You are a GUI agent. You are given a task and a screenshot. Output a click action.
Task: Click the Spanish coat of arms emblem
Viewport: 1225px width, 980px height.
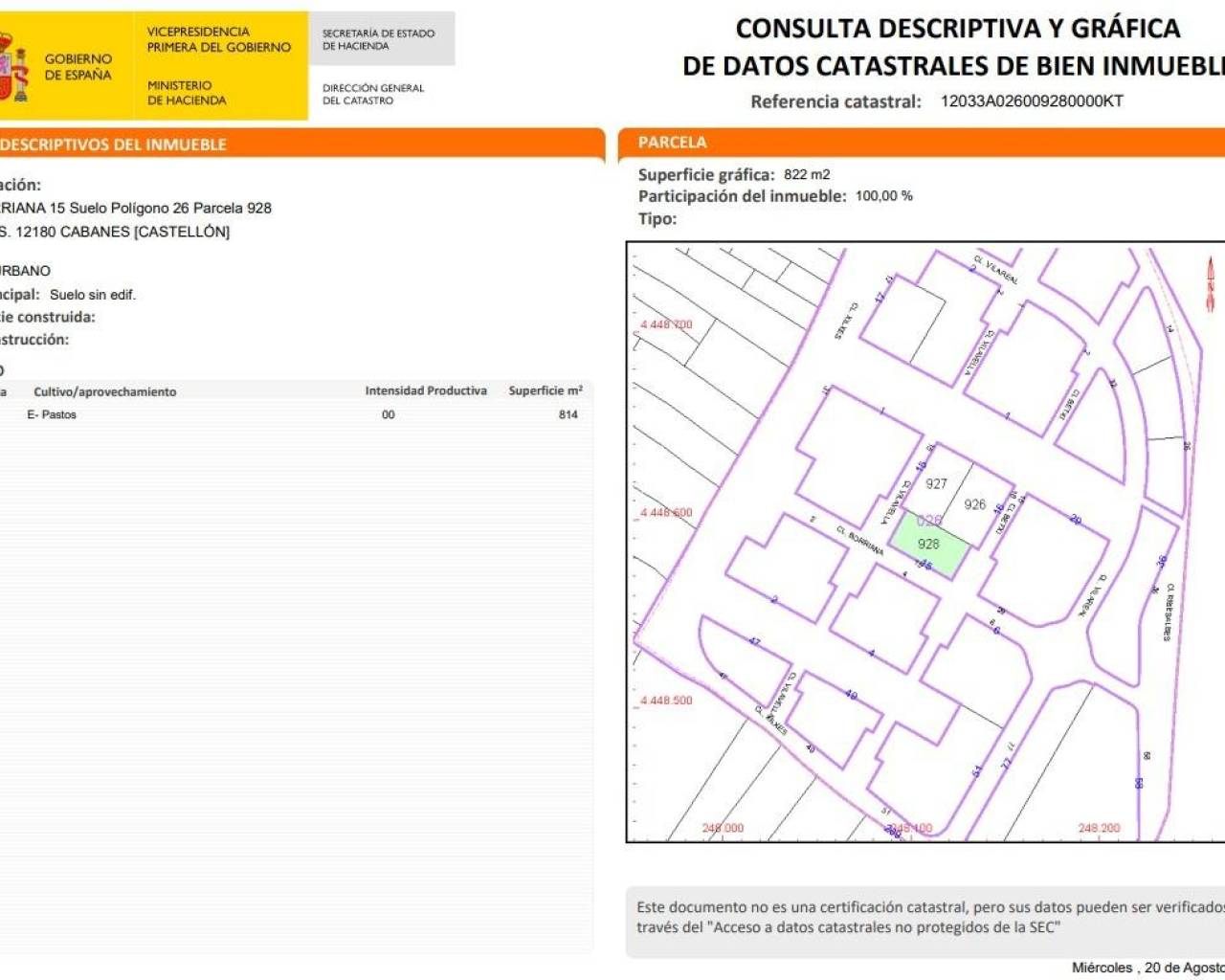tap(13, 67)
